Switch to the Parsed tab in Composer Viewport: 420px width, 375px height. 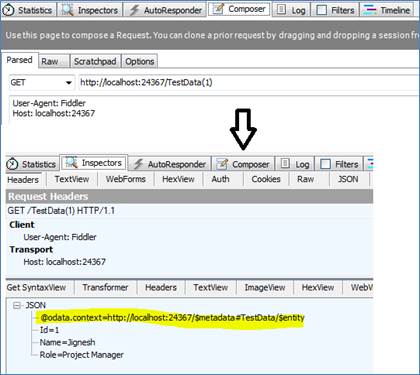tap(19, 60)
